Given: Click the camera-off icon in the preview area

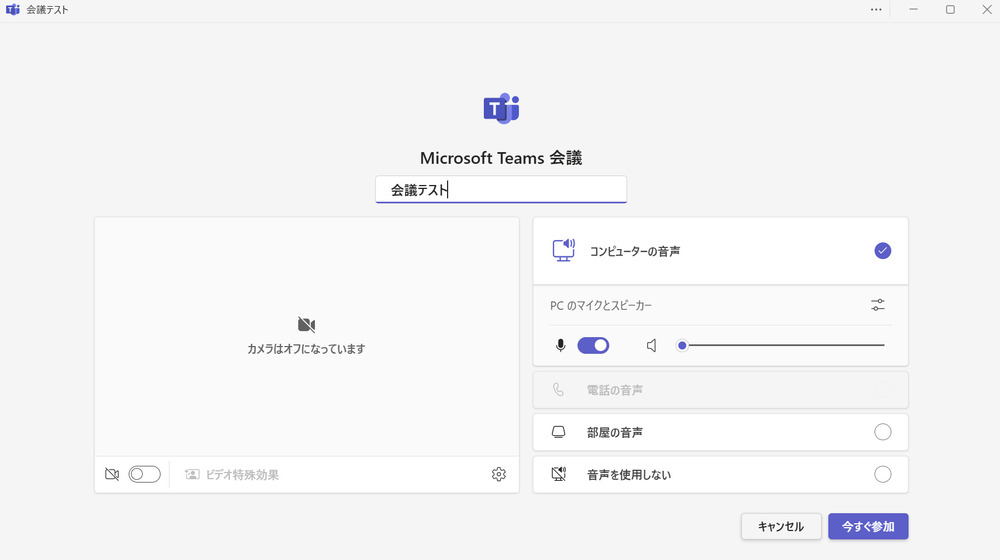Looking at the screenshot, I should click(306, 325).
